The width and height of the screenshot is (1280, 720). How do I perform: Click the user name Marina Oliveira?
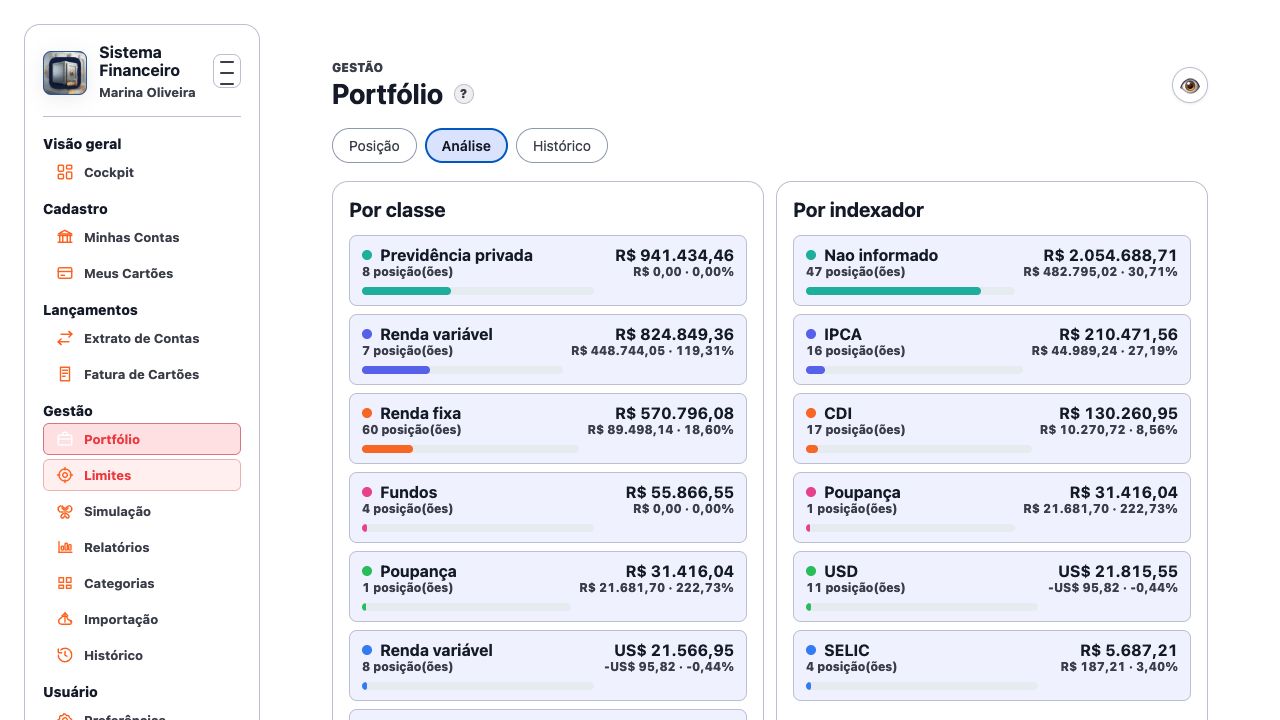click(147, 92)
